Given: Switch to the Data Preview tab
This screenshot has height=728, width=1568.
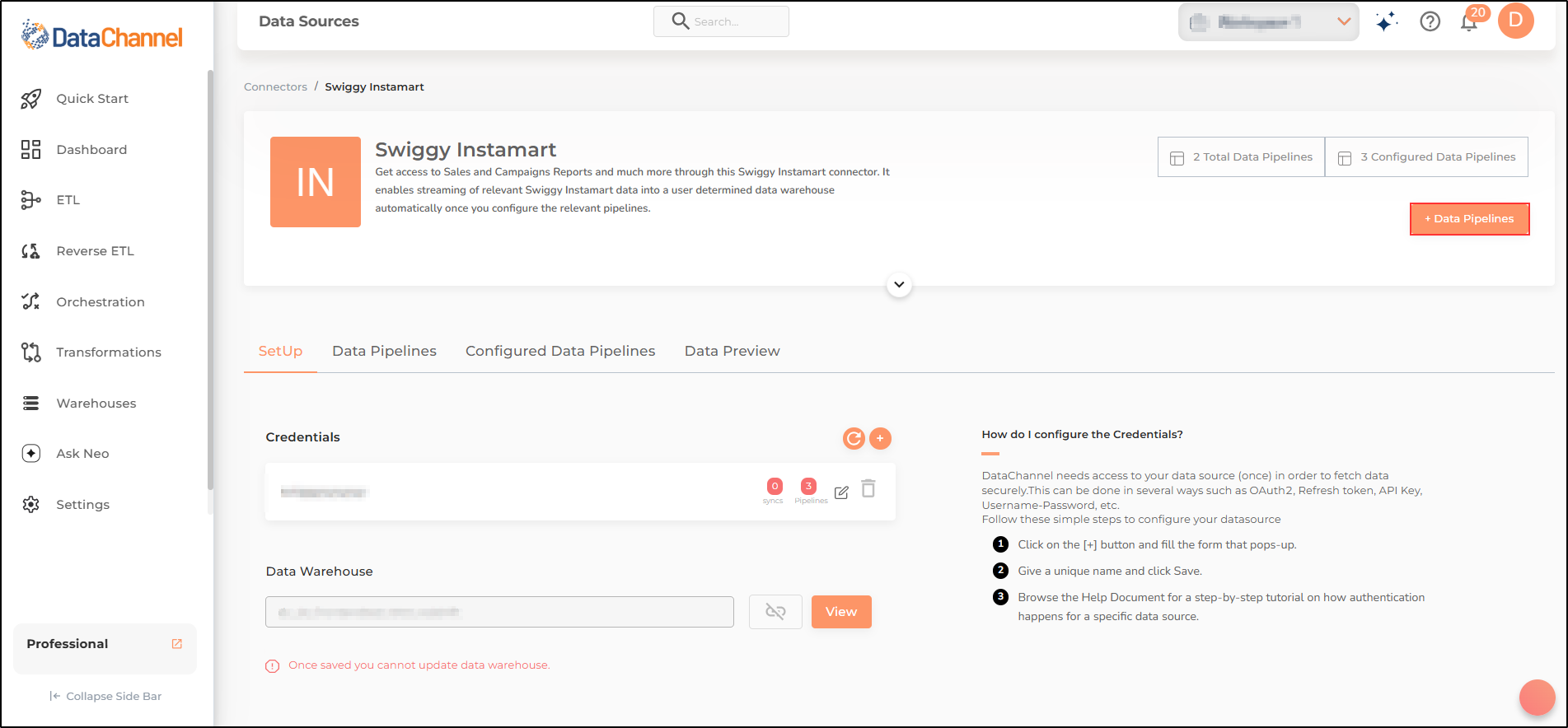Looking at the screenshot, I should tap(733, 352).
